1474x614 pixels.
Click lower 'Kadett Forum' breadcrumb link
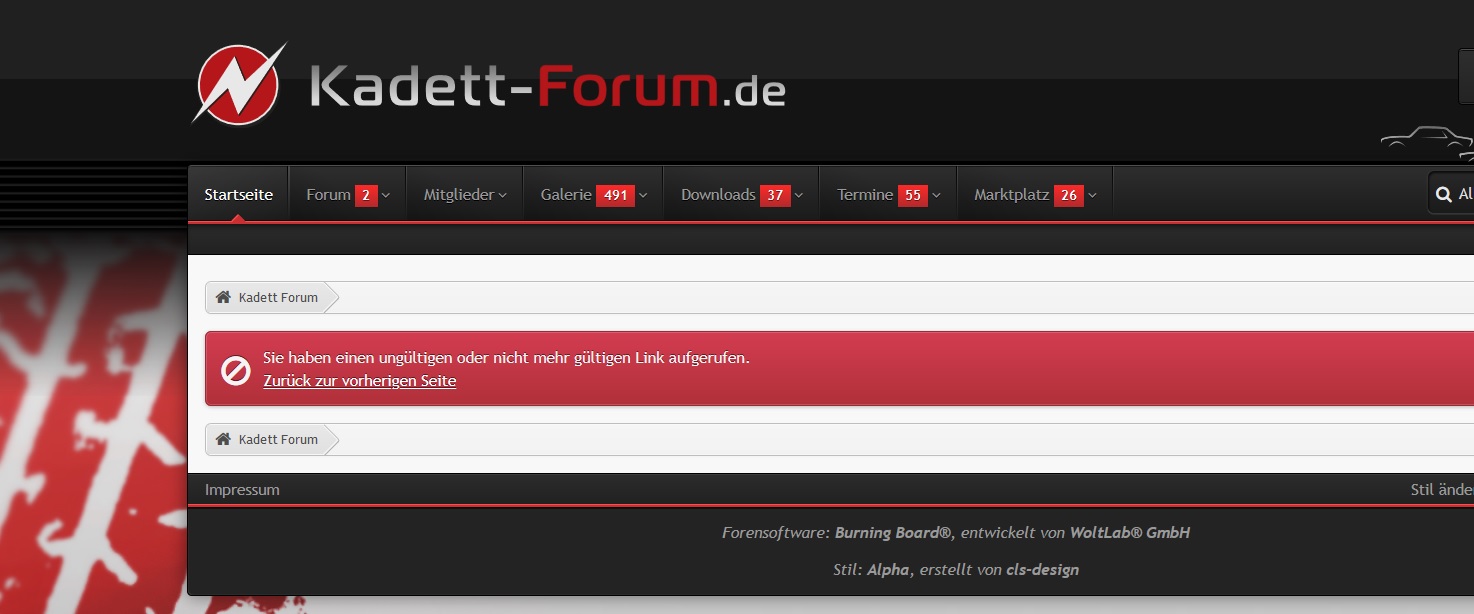click(278, 440)
